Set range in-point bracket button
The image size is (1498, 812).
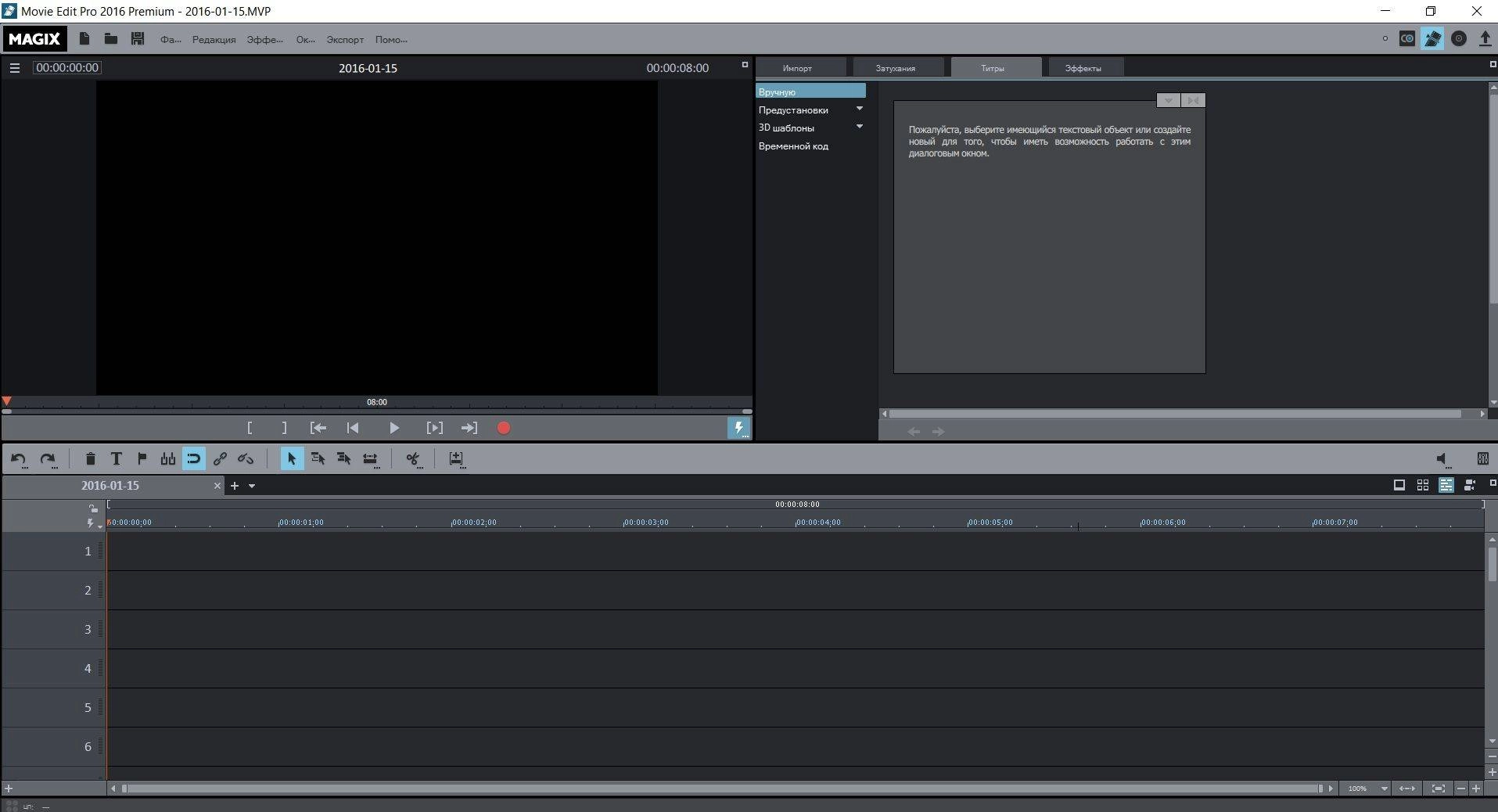[x=250, y=428]
